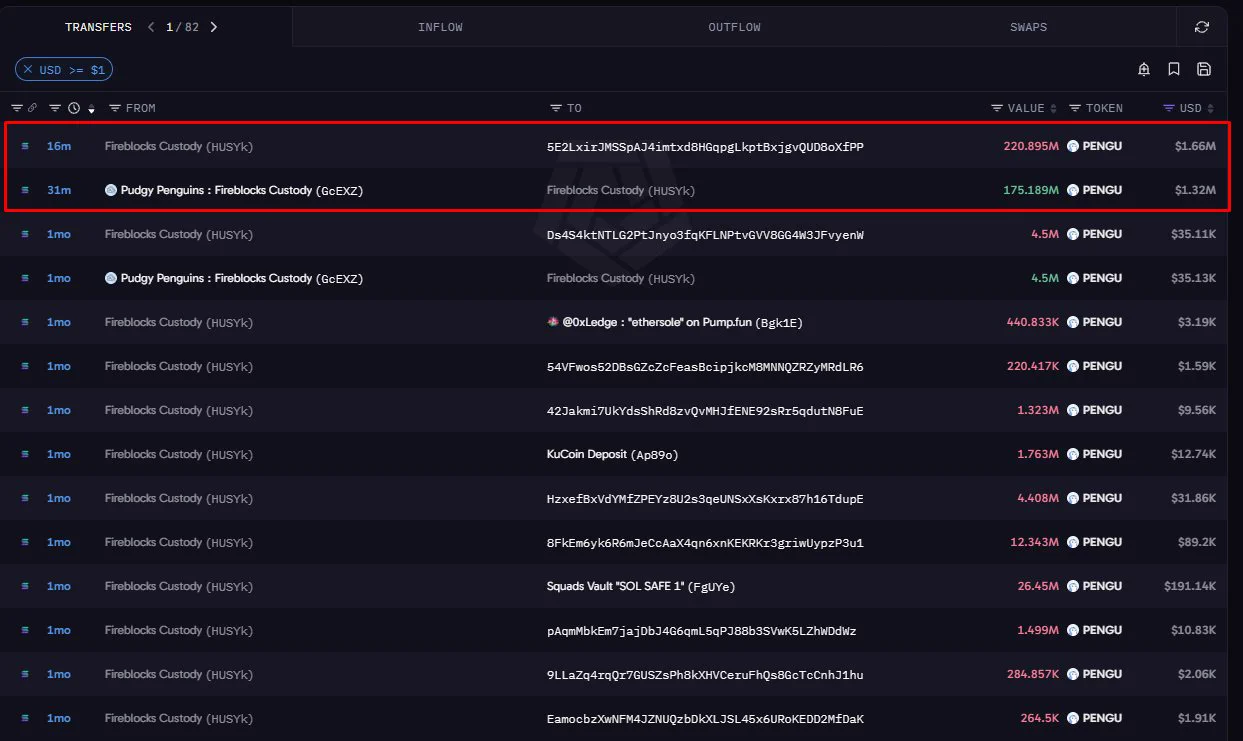The width and height of the screenshot is (1243, 741).
Task: Open the @0xLedge "ethersole" on Pump.fun entity
Action: (682, 322)
